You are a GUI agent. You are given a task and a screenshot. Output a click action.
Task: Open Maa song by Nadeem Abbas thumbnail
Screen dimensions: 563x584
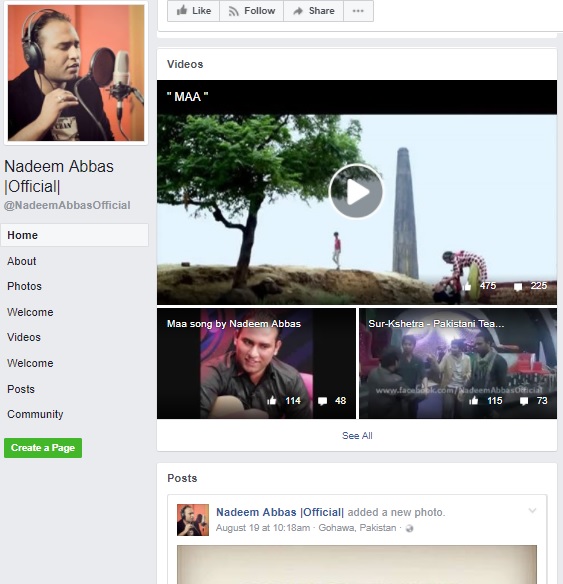[x=256, y=363]
